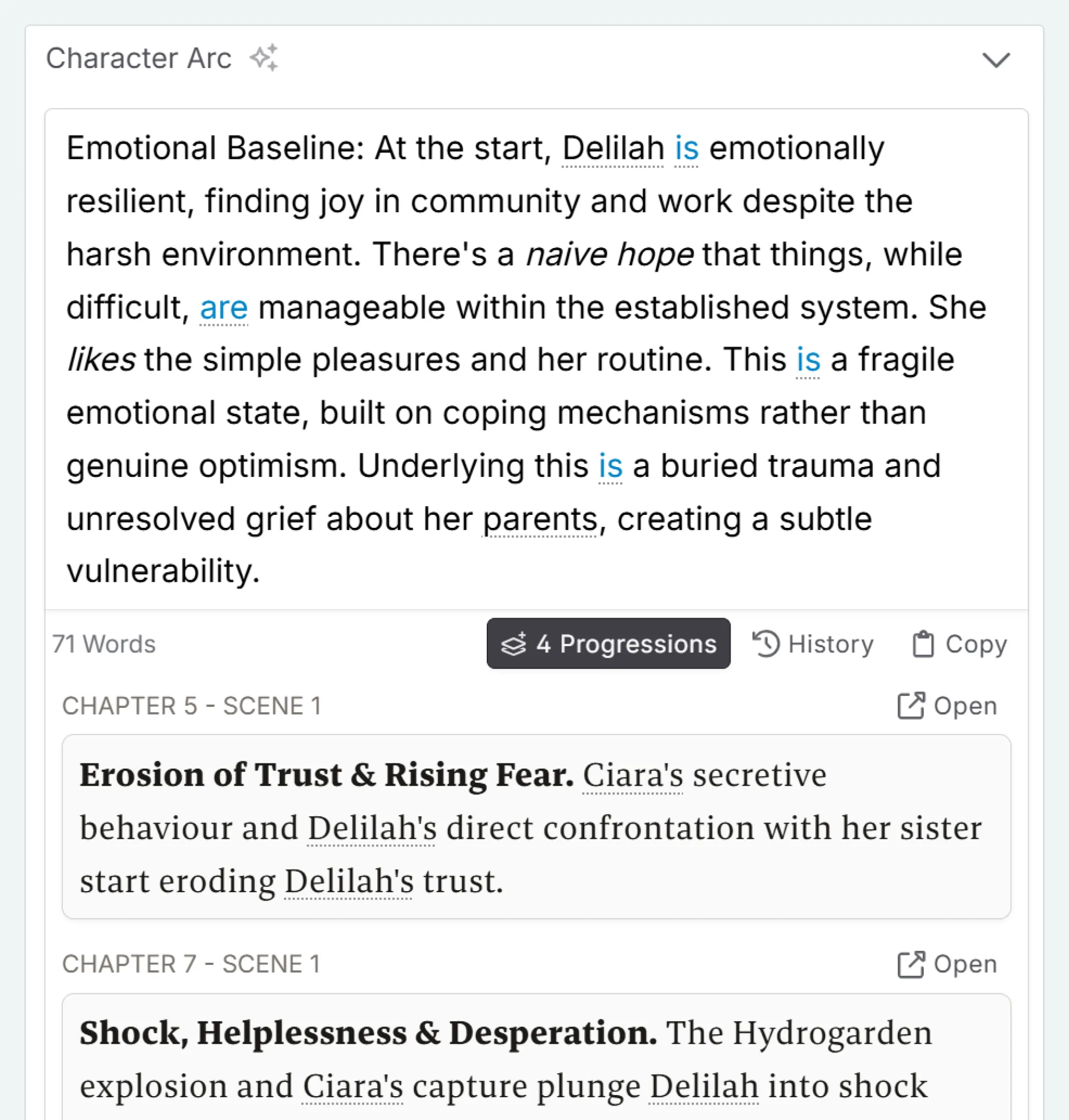Click the external-link icon for Chapter 7 Scene 1
Screen dimensions: 1069x1120
911,964
